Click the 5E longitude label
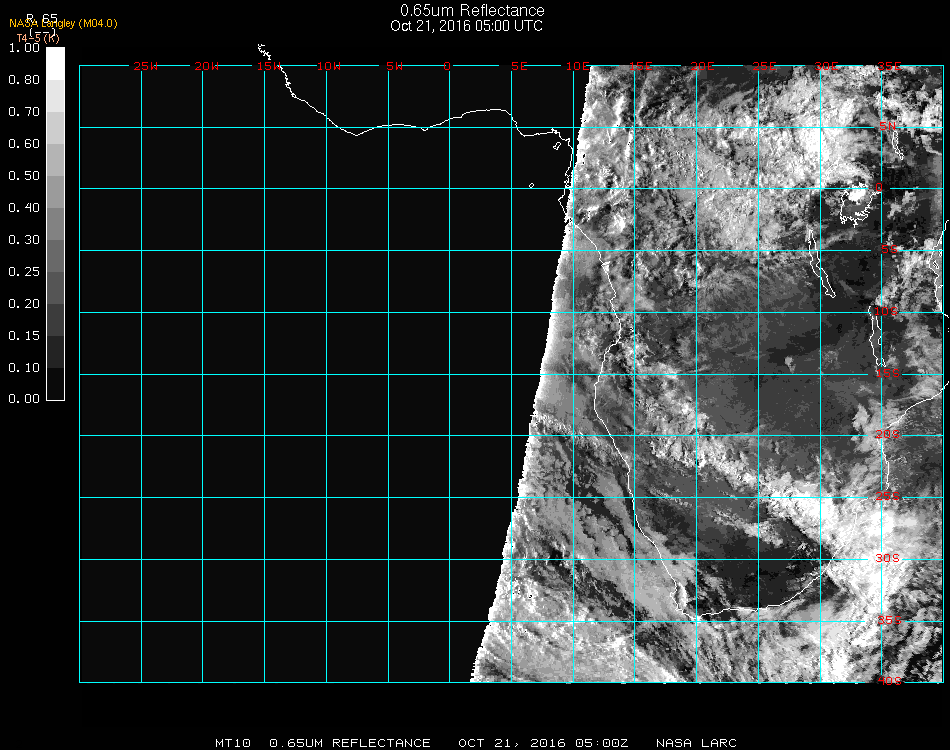The width and height of the screenshot is (950, 750). pos(519,66)
